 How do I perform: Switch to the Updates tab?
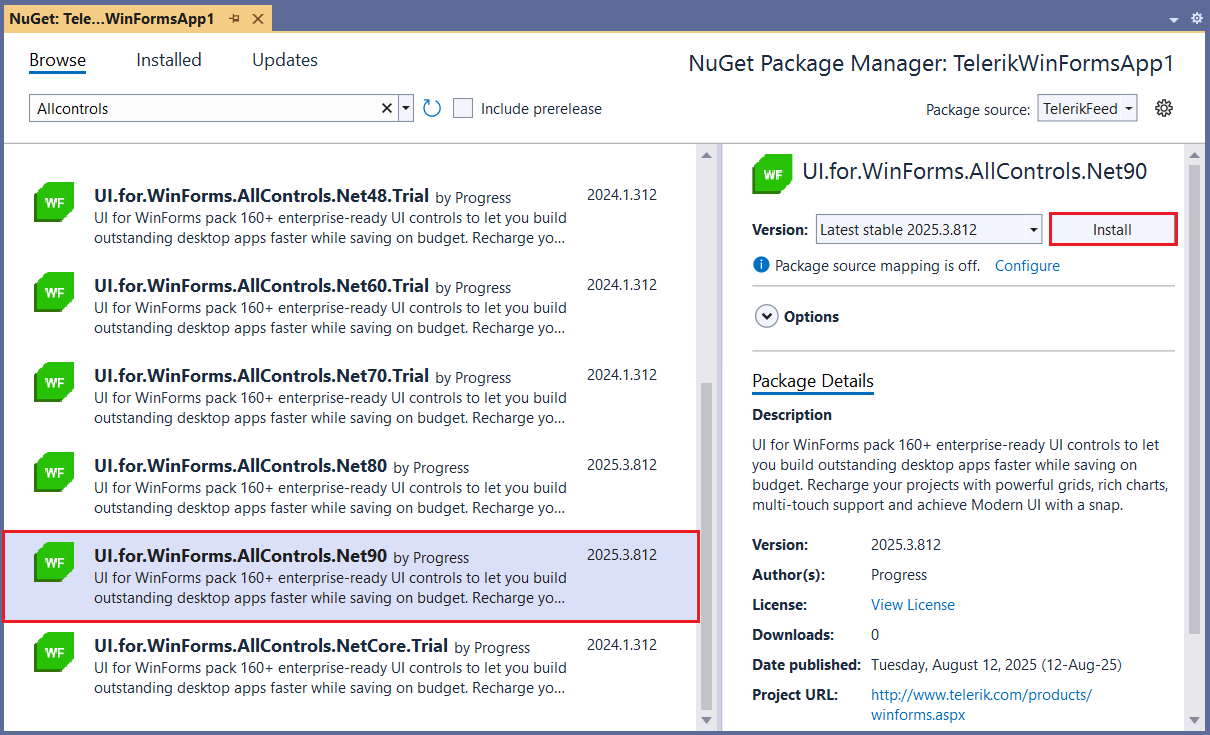[x=284, y=60]
